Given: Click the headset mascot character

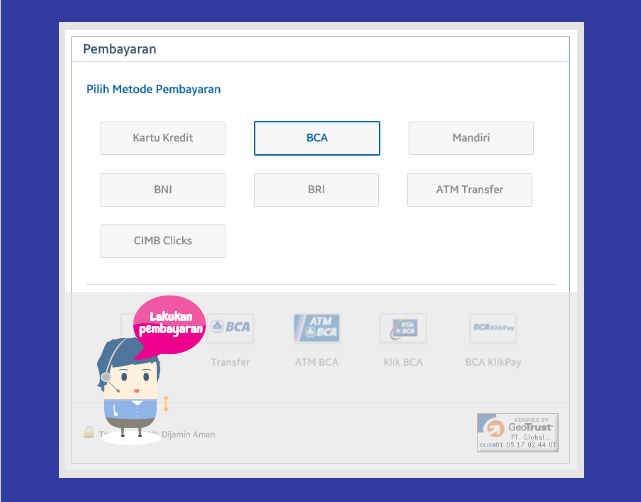Looking at the screenshot, I should click(129, 388).
